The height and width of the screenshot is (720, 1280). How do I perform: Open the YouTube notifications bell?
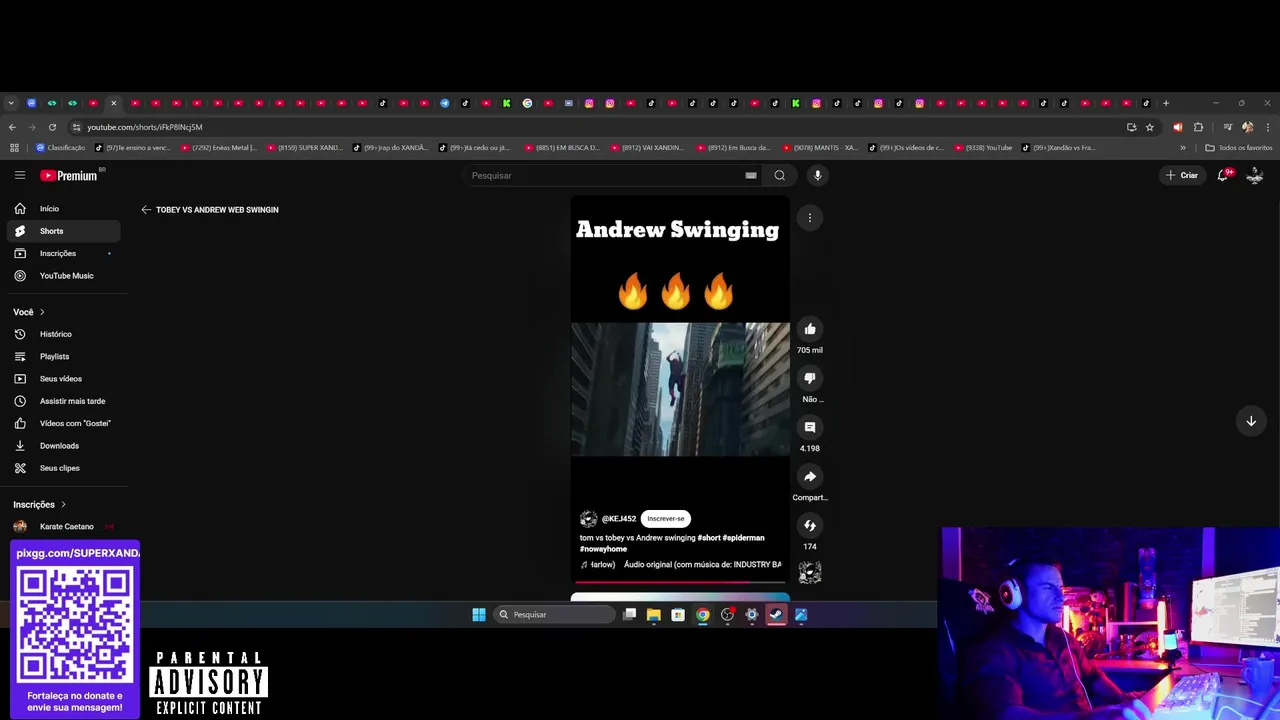[x=1223, y=175]
